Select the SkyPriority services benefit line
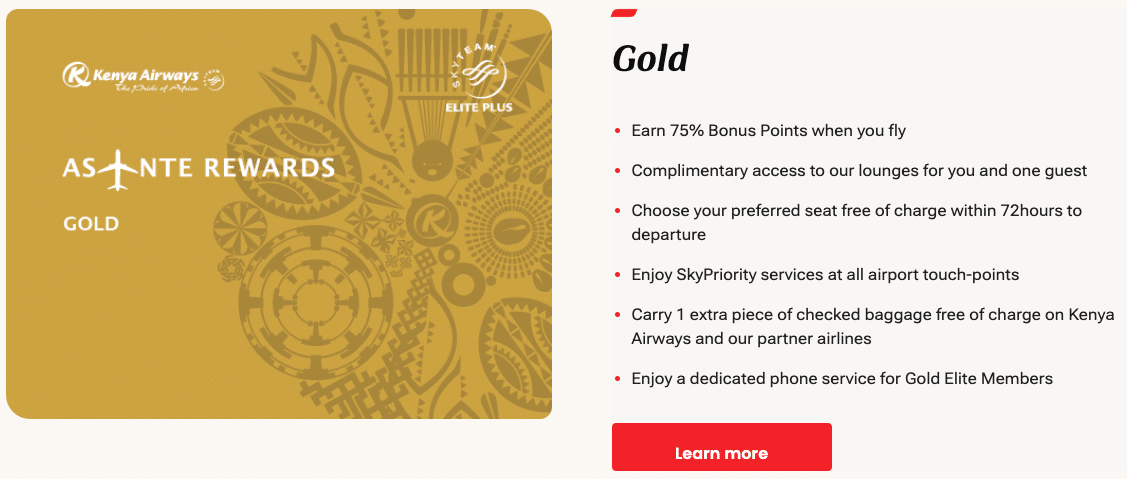This screenshot has width=1127, height=479. click(825, 274)
